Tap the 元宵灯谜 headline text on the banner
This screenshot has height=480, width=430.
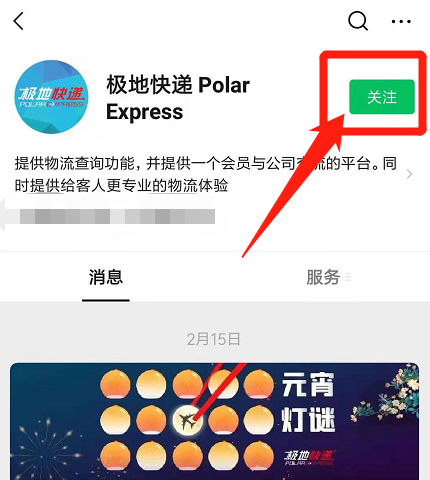click(308, 402)
